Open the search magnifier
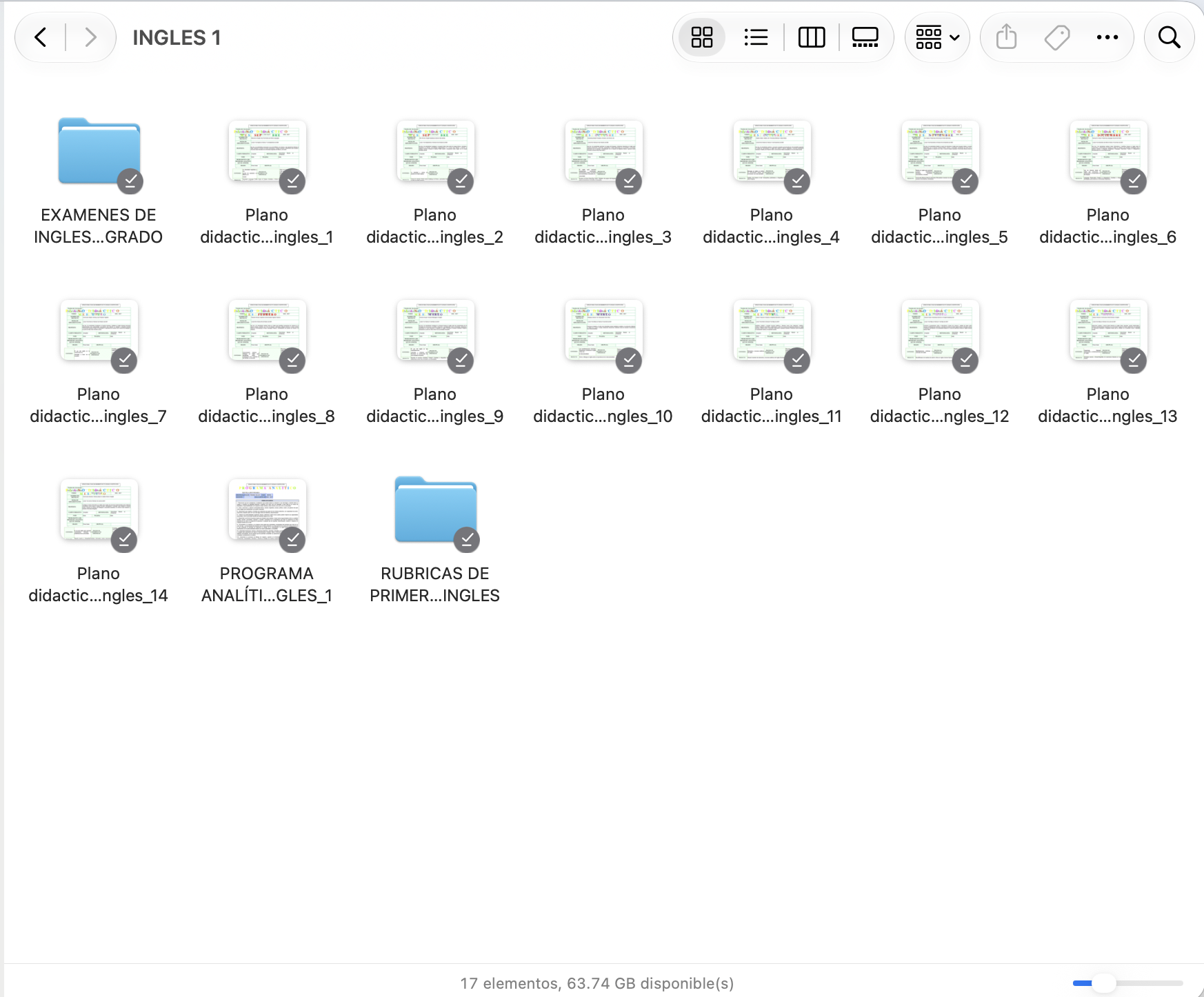 [1170, 37]
